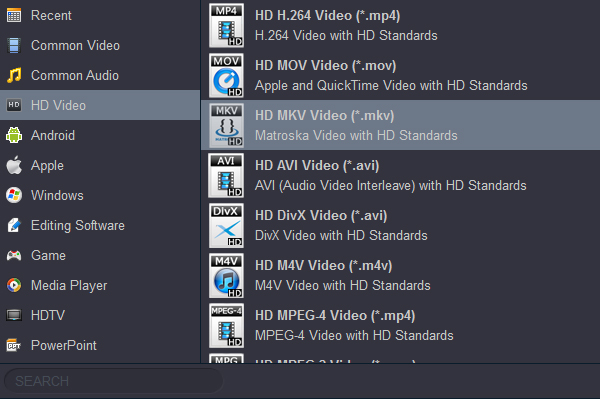Click the AVI HD format icon
Viewport: 600px width, 399px height.
pyautogui.click(x=226, y=176)
